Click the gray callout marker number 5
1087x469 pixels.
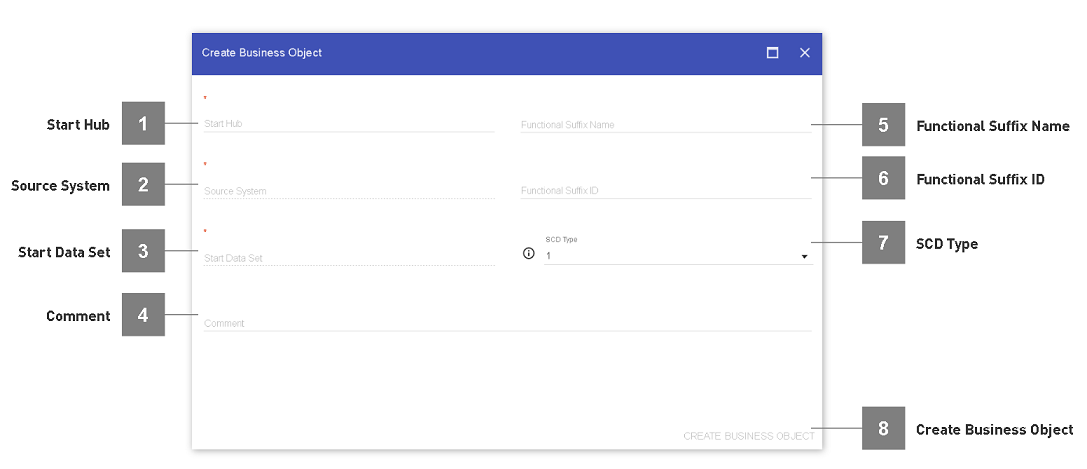[883, 125]
